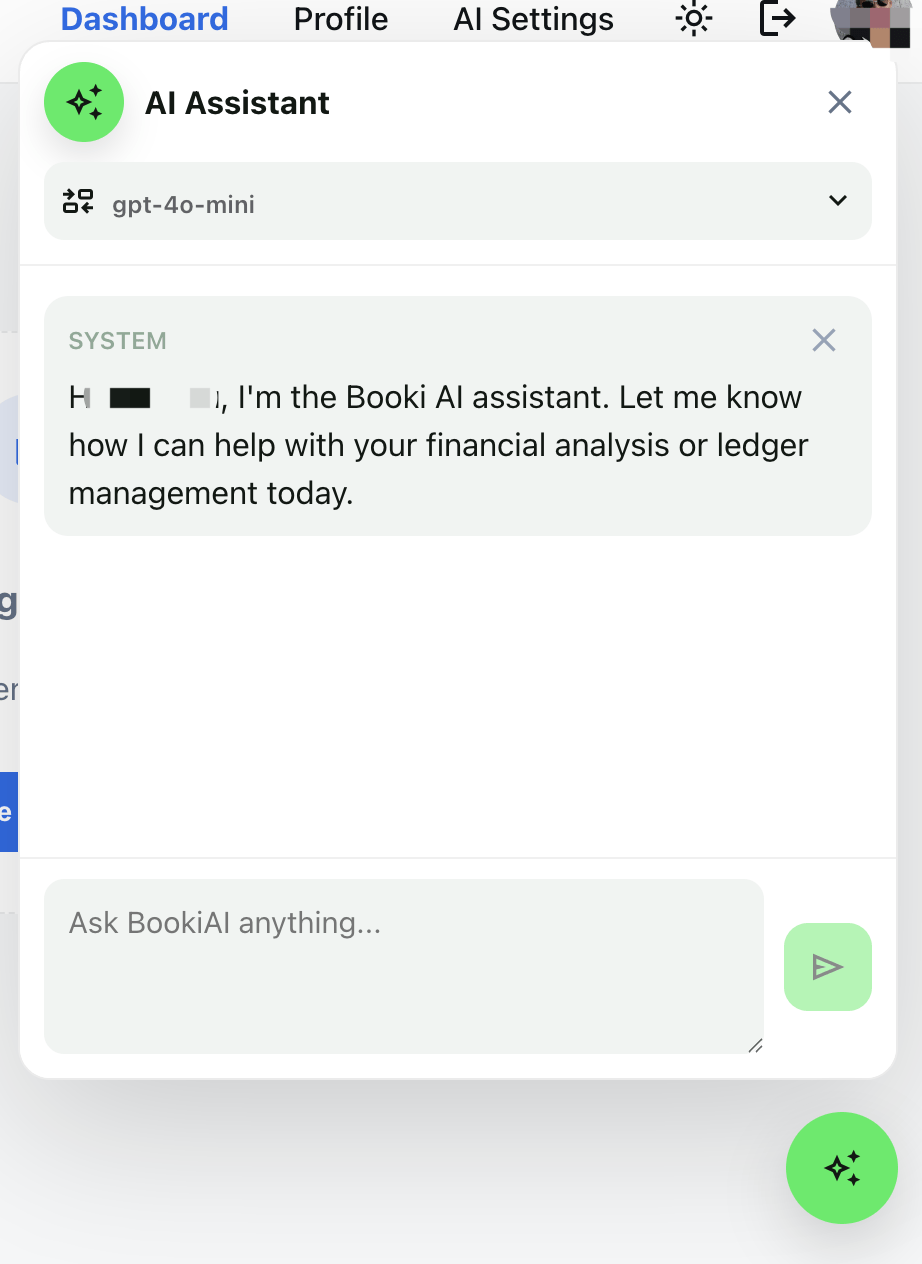Open the Profile page
Screen dimensions: 922x1264
coord(340,19)
